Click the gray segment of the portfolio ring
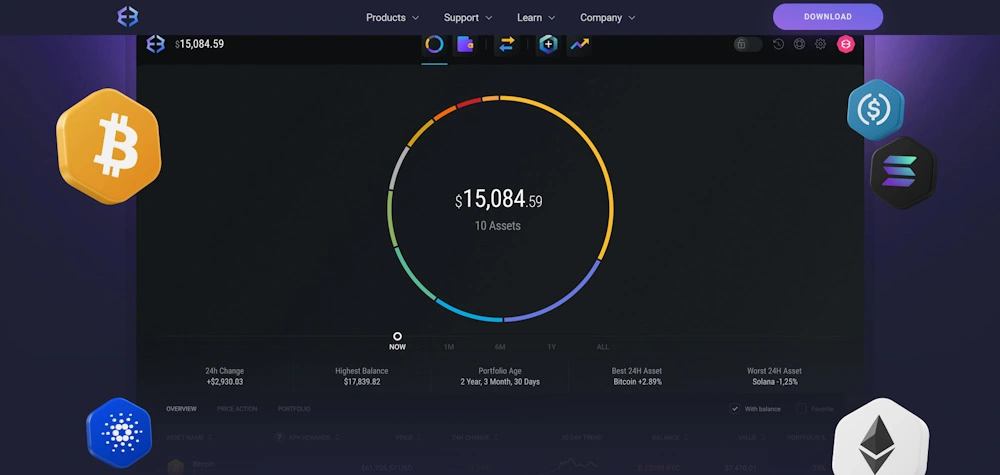The image size is (1000, 475). (x=397, y=167)
